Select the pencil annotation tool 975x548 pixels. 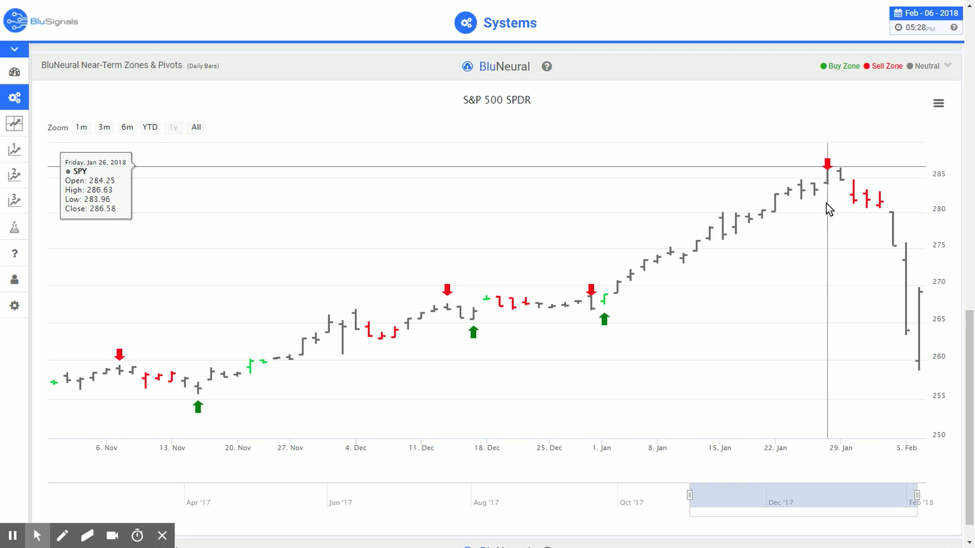[62, 536]
